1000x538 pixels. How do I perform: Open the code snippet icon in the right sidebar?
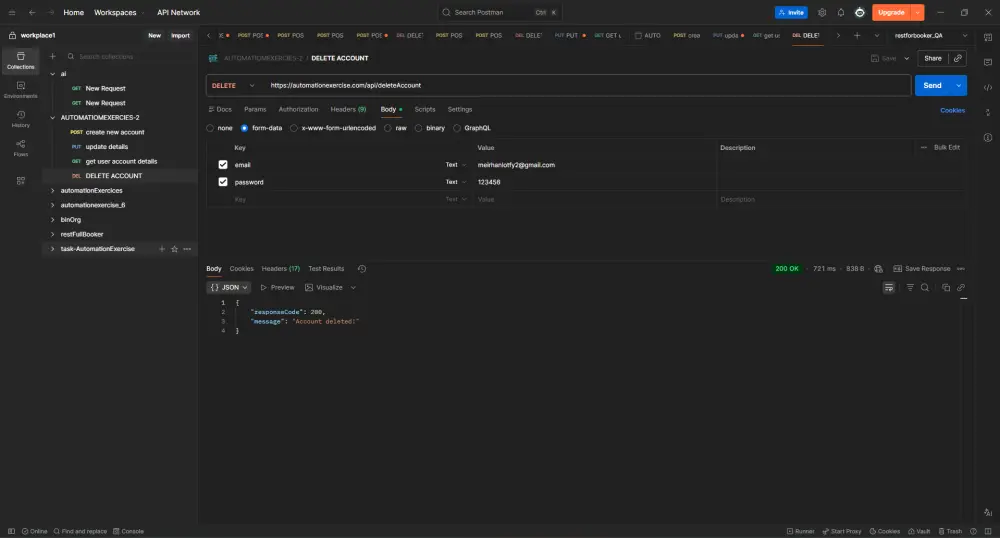tap(988, 87)
